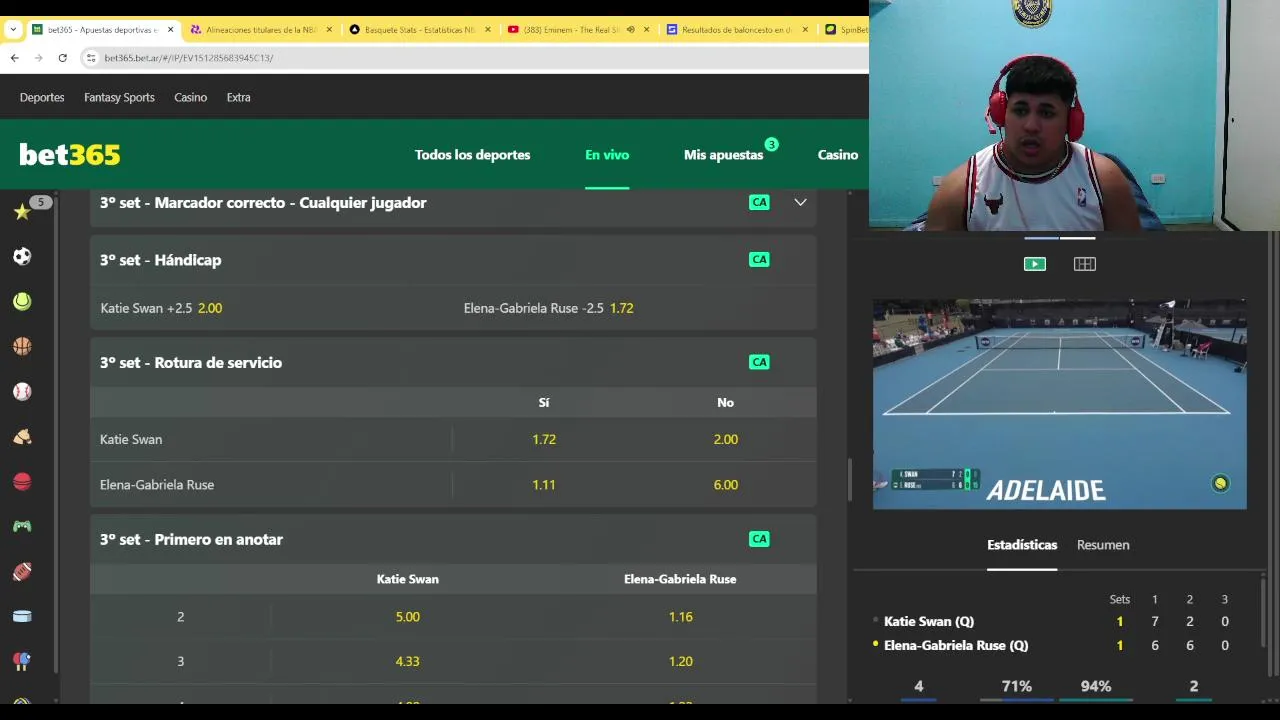Pick Ruse first to 3 at 1.20
Image resolution: width=1280 pixels, height=720 pixels.
(x=681, y=661)
